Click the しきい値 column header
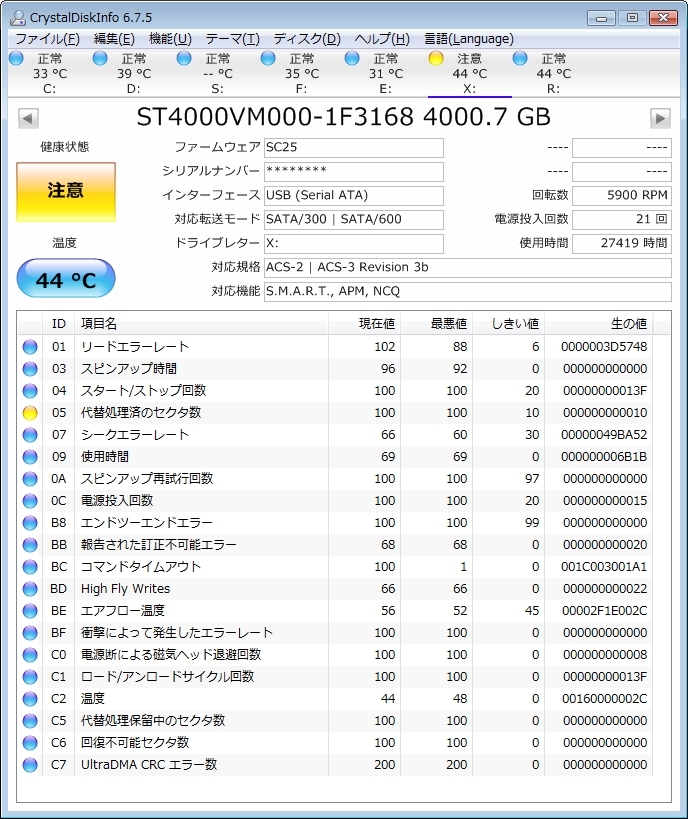Screen dimensions: 688x819 (x=508, y=324)
